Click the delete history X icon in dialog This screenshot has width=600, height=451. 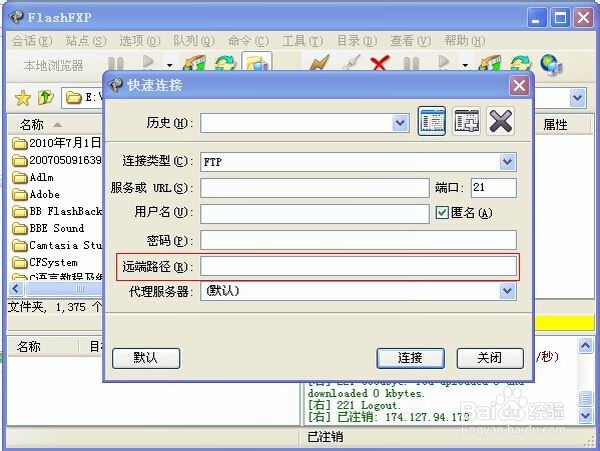[501, 121]
